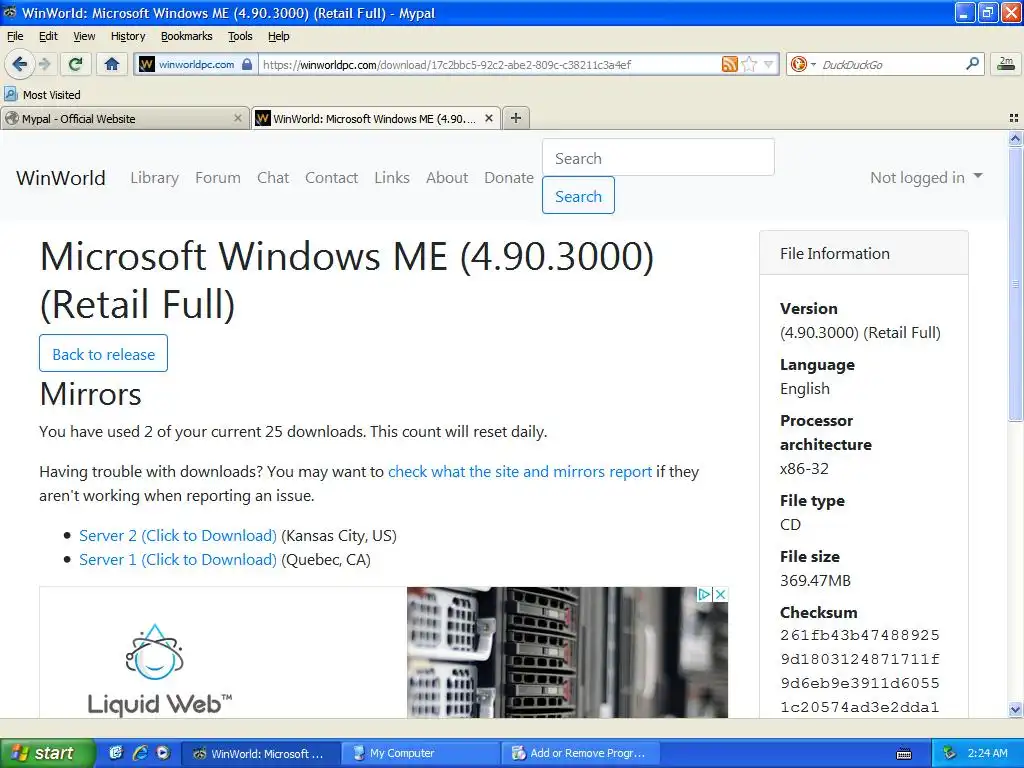This screenshot has height=768, width=1024.
Task: Click the first Quick Launch desktop icon
Action: [116, 753]
